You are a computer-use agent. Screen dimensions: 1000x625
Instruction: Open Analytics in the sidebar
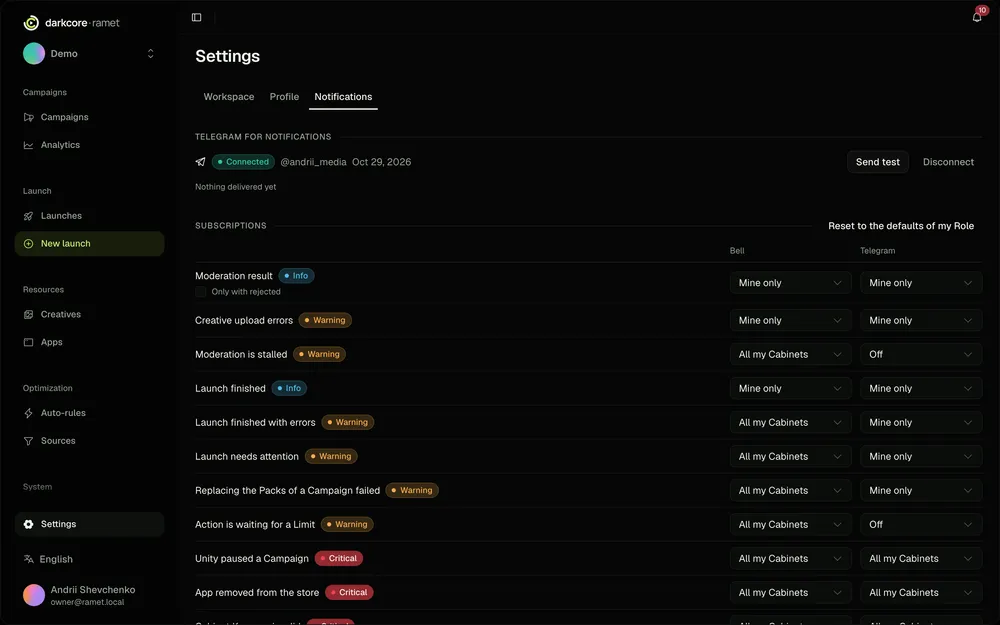(x=89, y=145)
